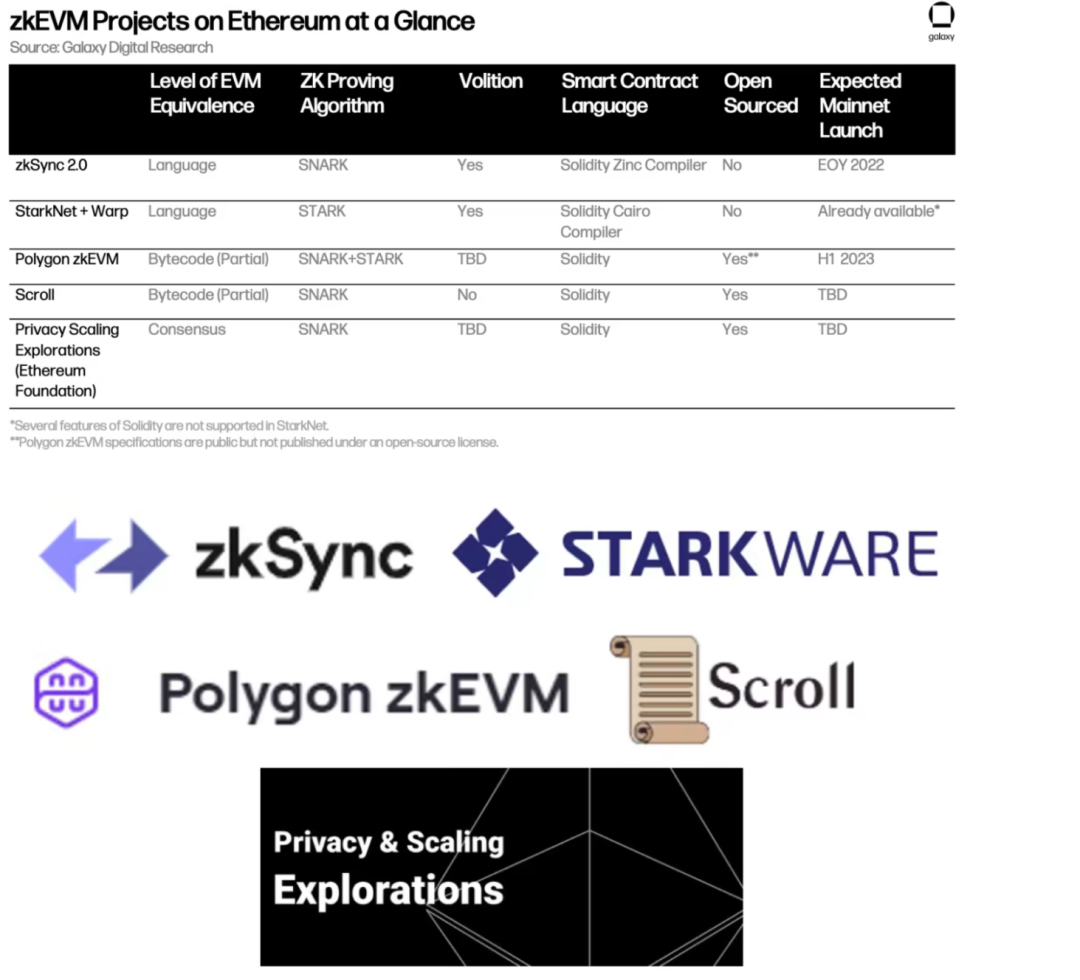The width and height of the screenshot is (1080, 980).
Task: Click the StarkWare diamond logo icon
Action: (x=495, y=553)
